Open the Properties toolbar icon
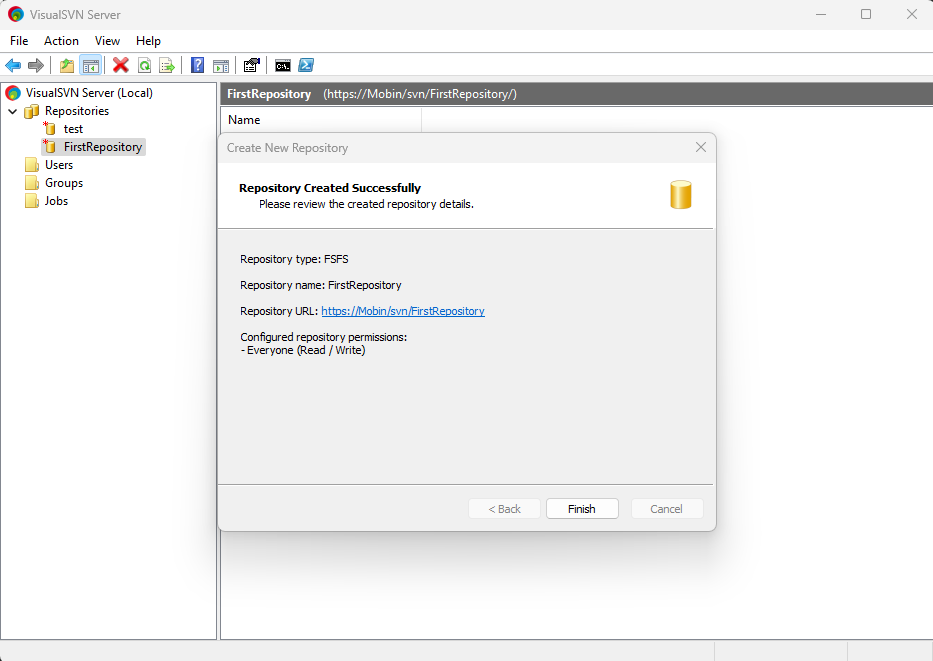The width and height of the screenshot is (933, 661). pos(251,65)
